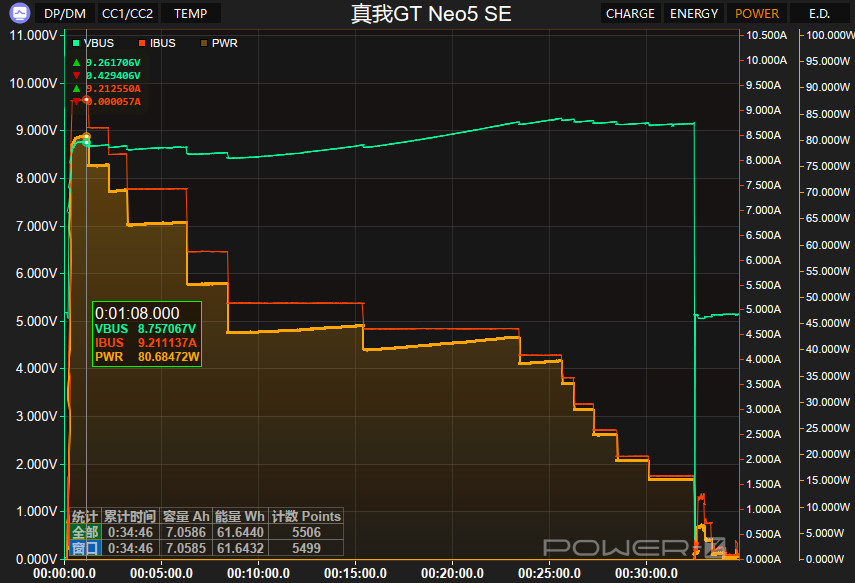The width and height of the screenshot is (855, 583).
Task: Switch to the CHARGE view
Action: pos(630,14)
